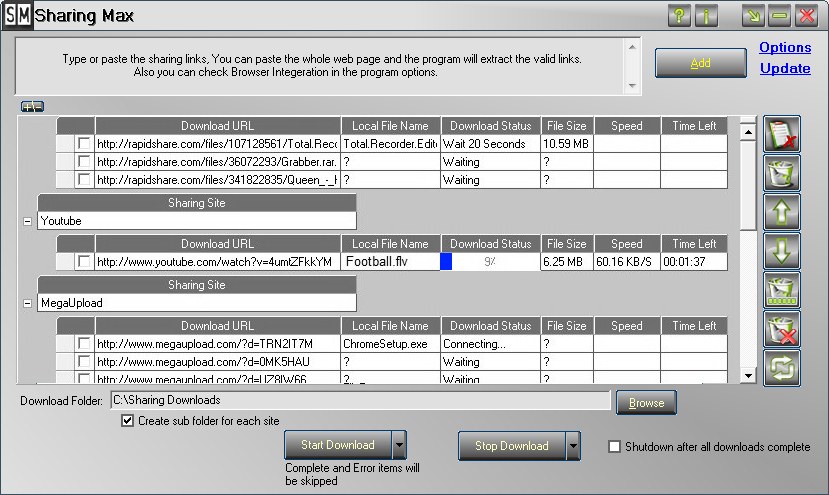Image resolution: width=829 pixels, height=495 pixels.
Task: Click the recycle bin with red X icon
Action: (782, 329)
